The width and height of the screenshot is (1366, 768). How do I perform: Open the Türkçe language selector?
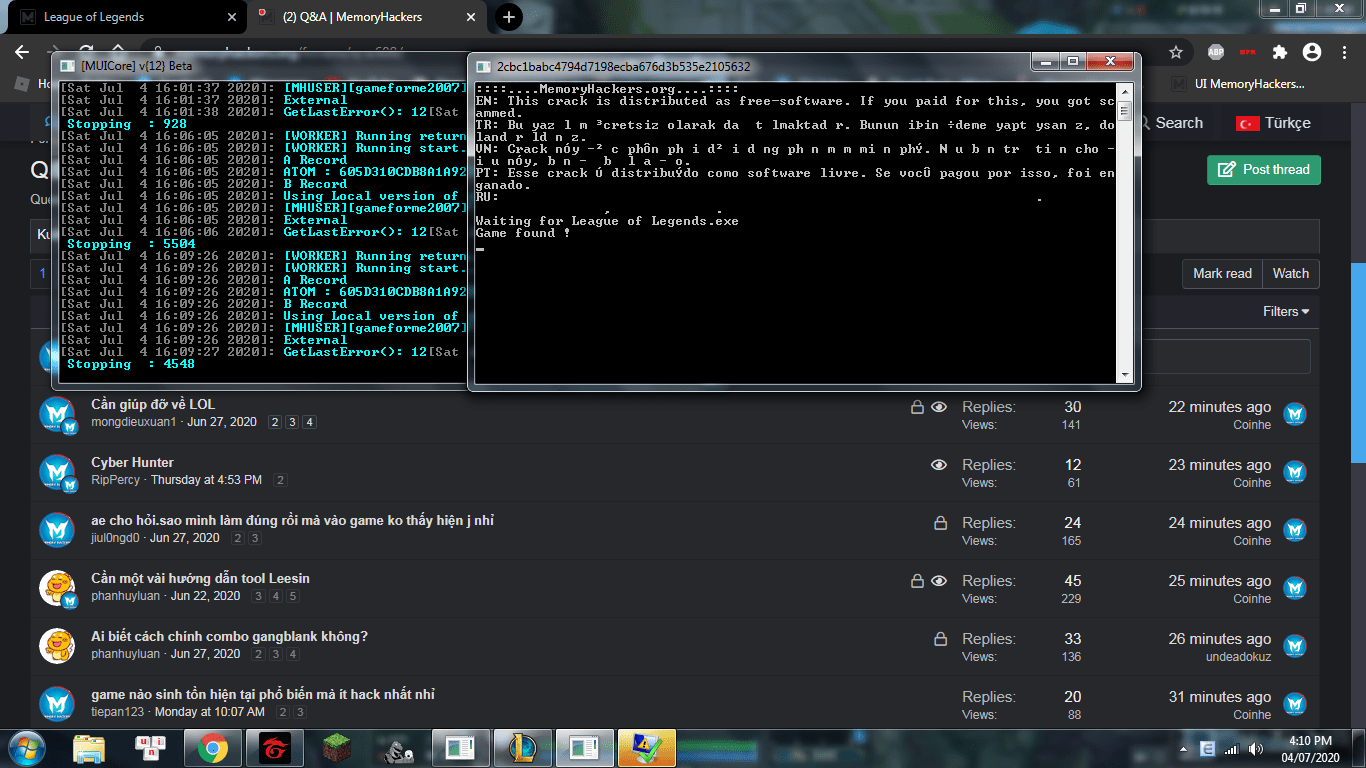pyautogui.click(x=1273, y=123)
